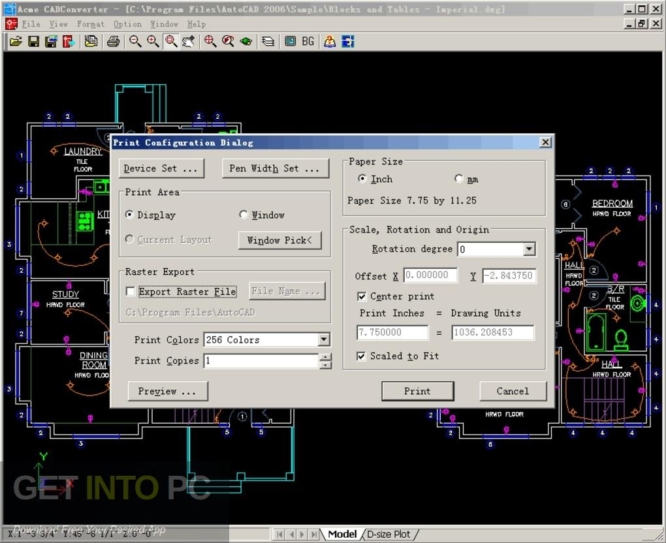Click the Save As toolbar icon
The width and height of the screenshot is (666, 543).
pos(51,42)
